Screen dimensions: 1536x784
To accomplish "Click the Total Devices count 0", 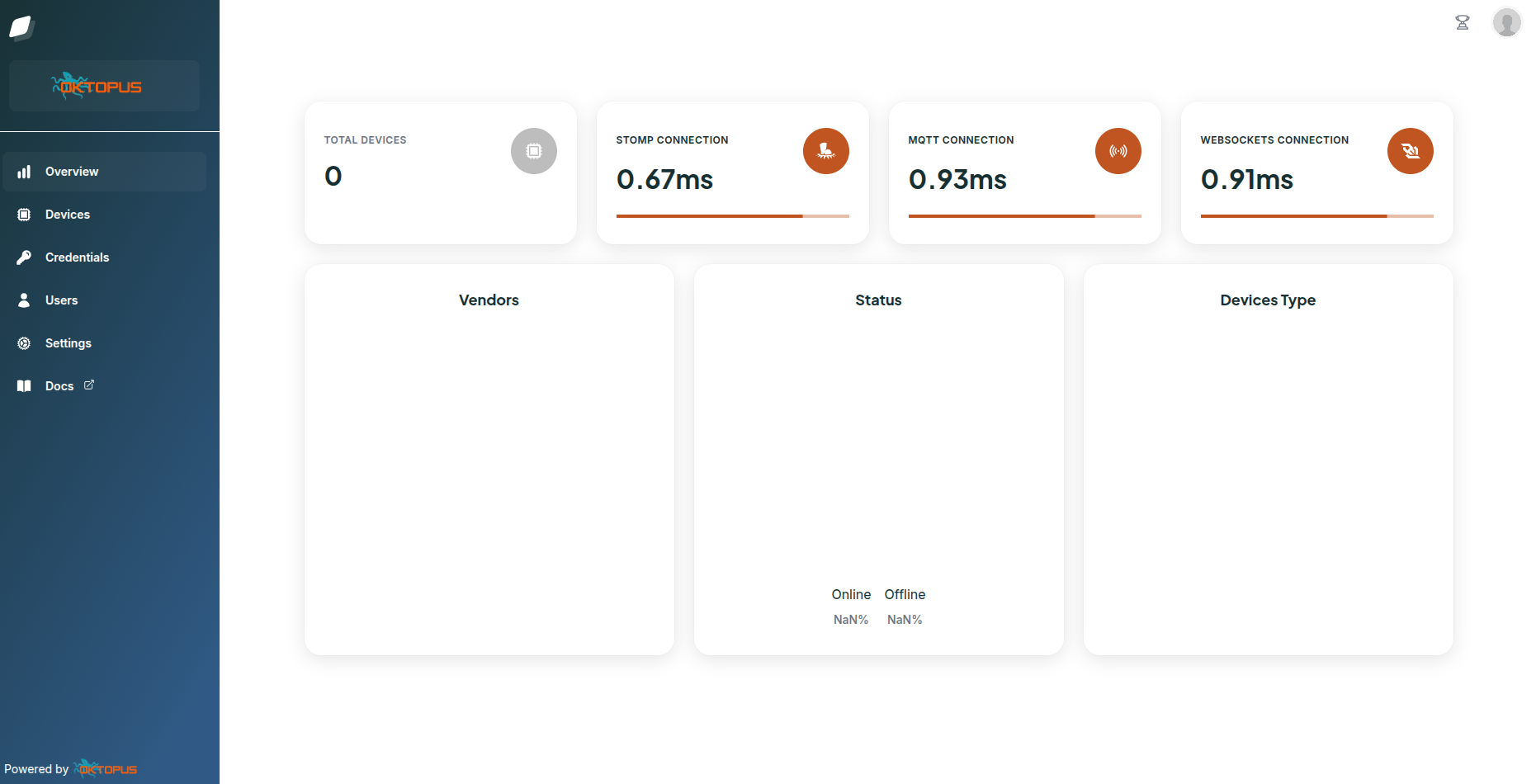I will click(x=333, y=176).
